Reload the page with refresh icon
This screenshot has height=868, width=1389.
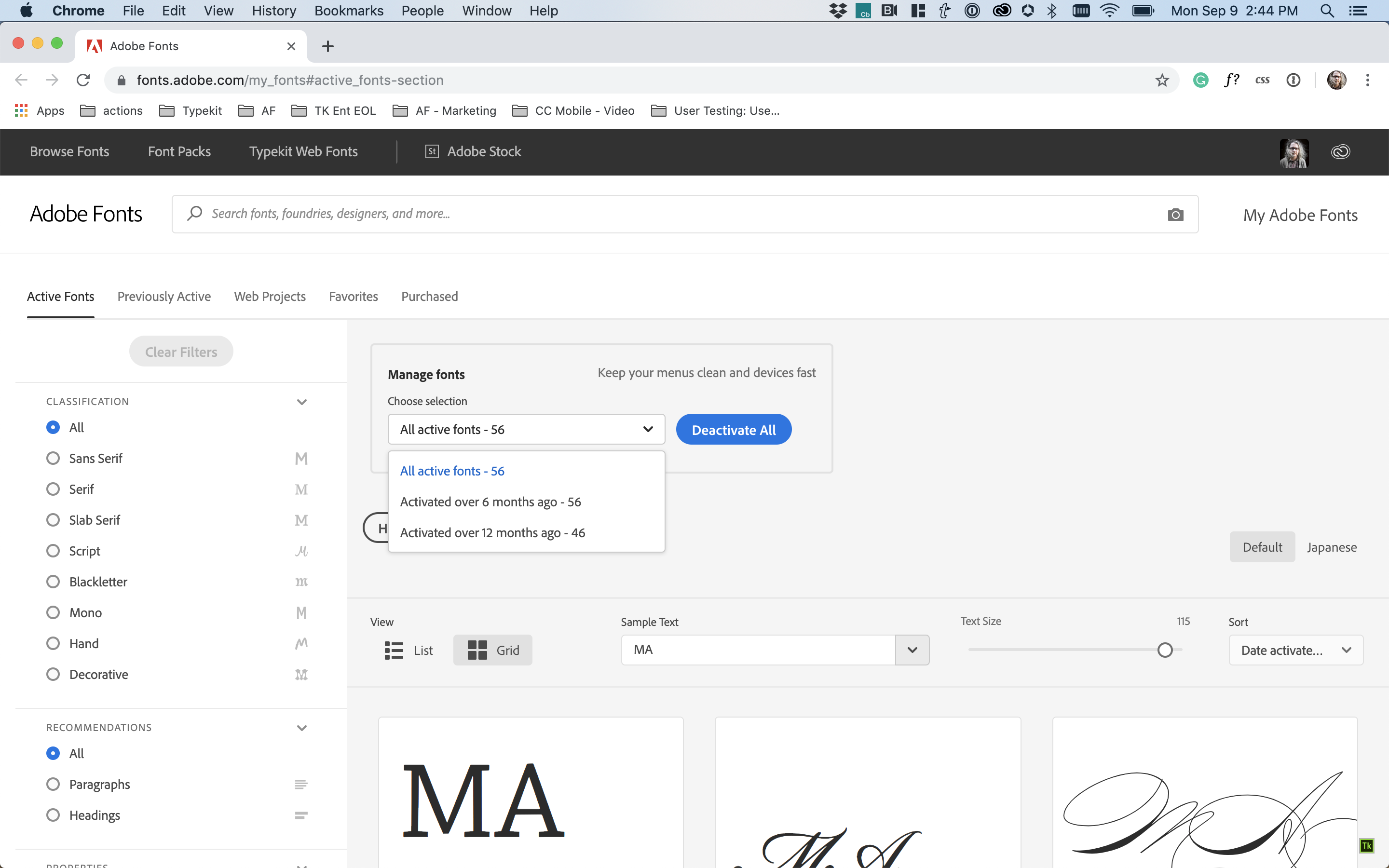coord(83,81)
